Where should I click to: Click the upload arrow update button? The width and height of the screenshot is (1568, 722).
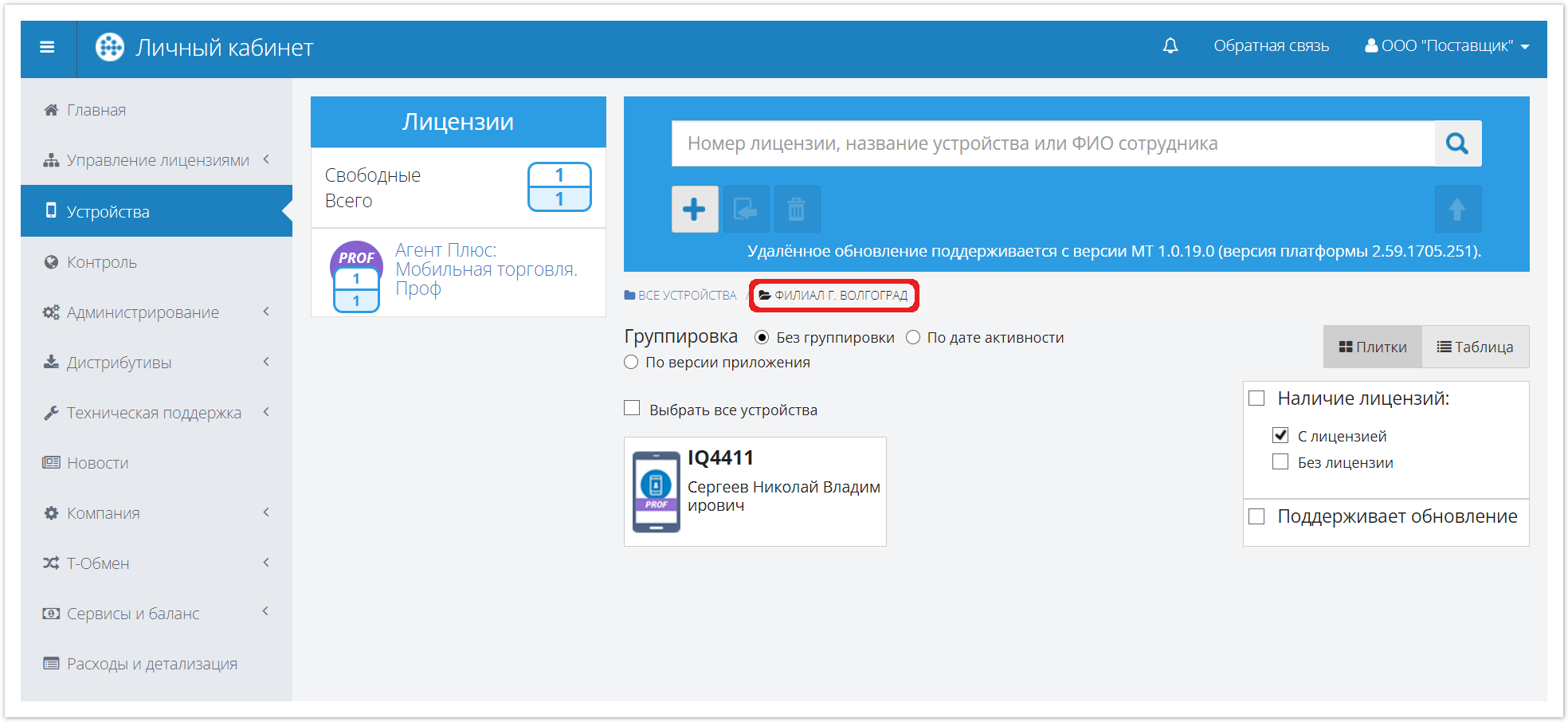coord(1457,210)
